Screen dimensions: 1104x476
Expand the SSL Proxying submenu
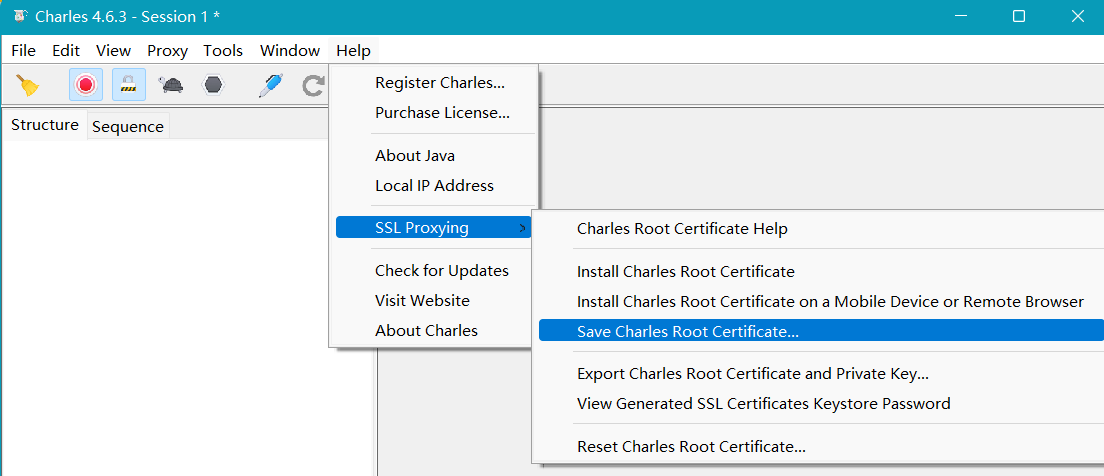[434, 227]
